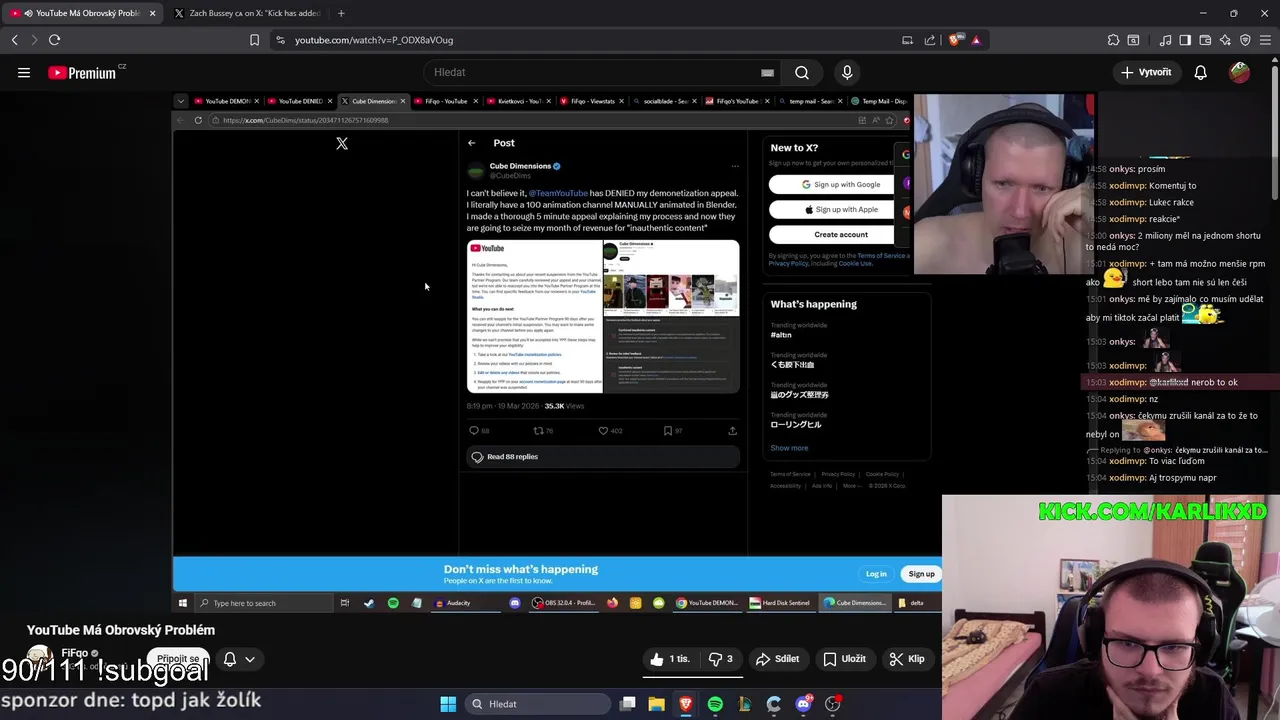
Task: Open the Brave VPN shield icon
Action: (1245, 40)
